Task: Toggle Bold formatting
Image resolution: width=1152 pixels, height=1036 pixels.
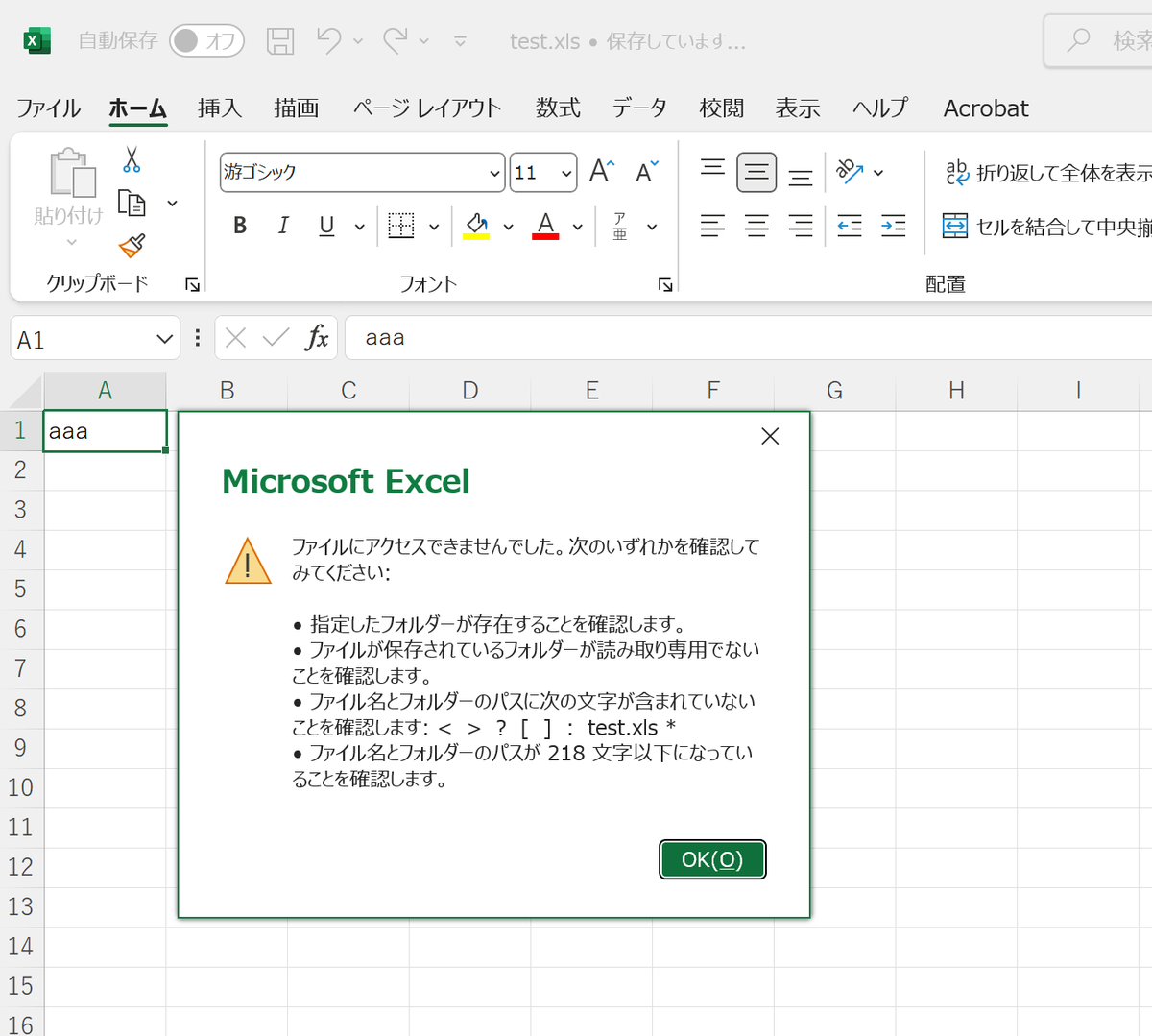Action: pos(240,226)
